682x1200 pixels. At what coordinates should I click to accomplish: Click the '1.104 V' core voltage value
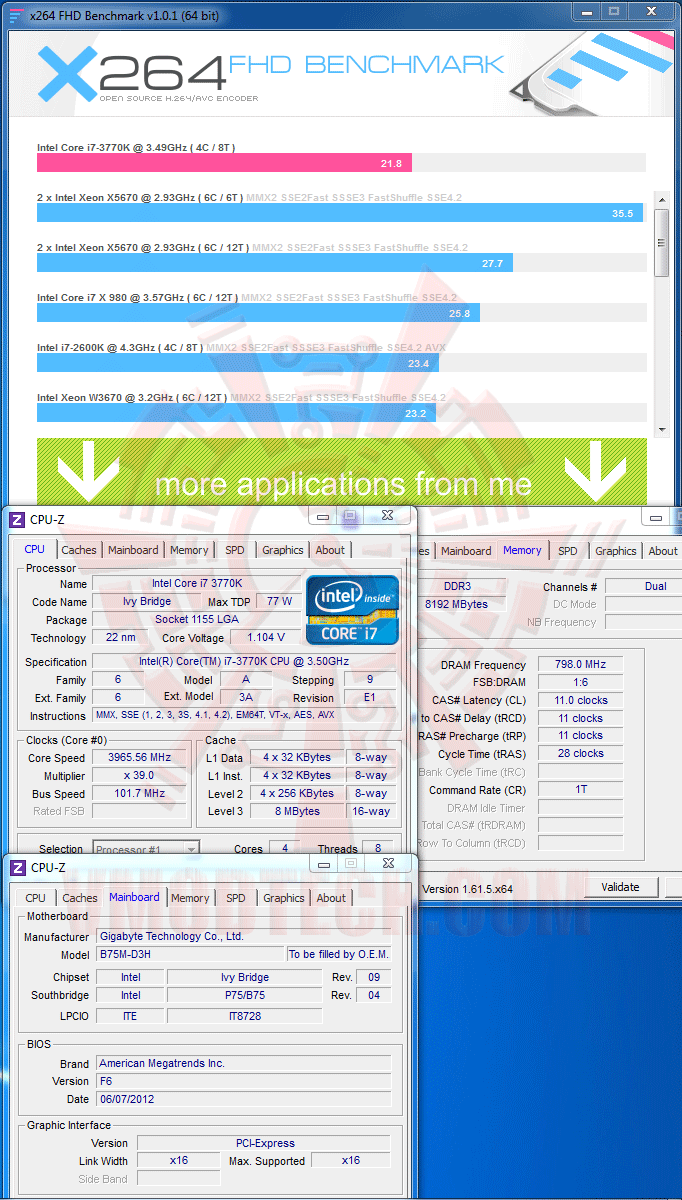click(265, 637)
